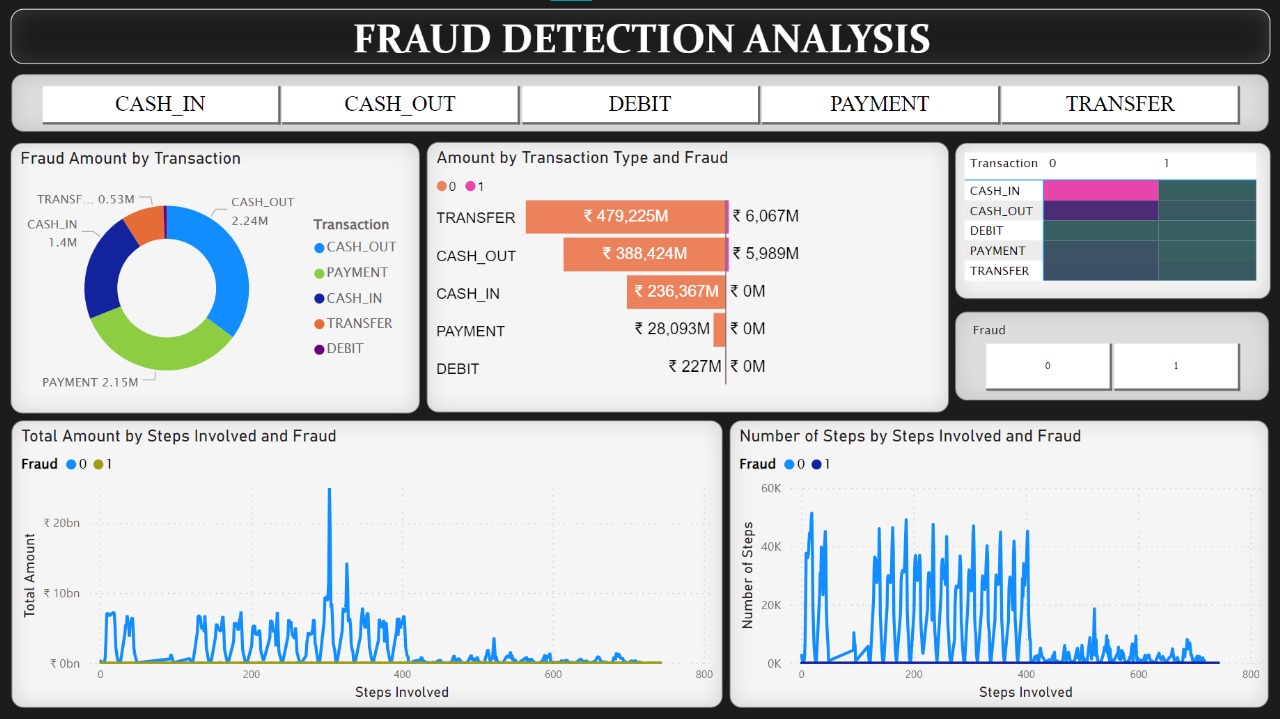The height and width of the screenshot is (719, 1280).
Task: Click the CASH_OUT ₹388,424M bar
Action: click(644, 254)
